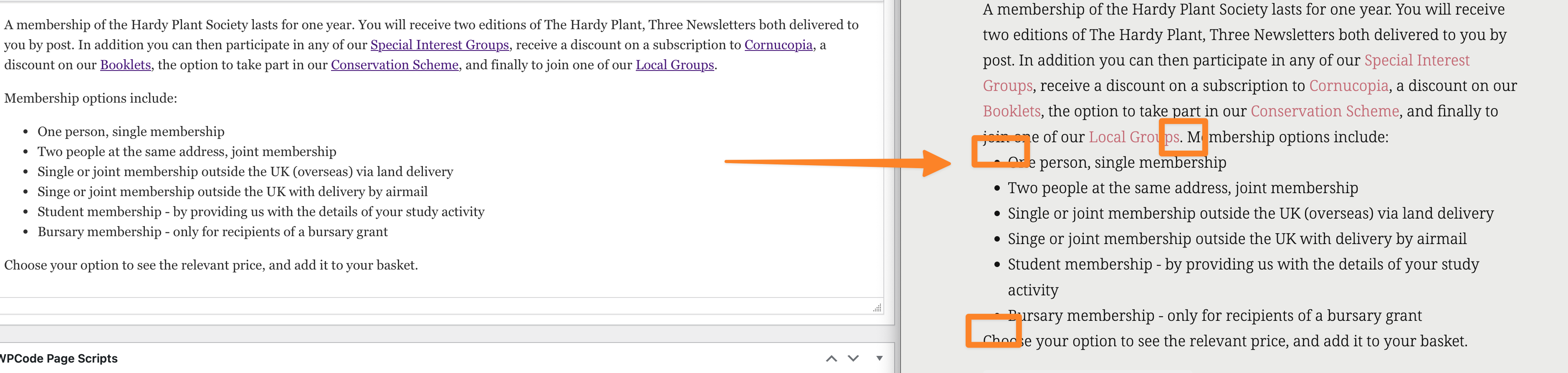Open underlined Local Groups link in editor
Image resolution: width=1568 pixels, height=373 pixels.
coord(675,65)
